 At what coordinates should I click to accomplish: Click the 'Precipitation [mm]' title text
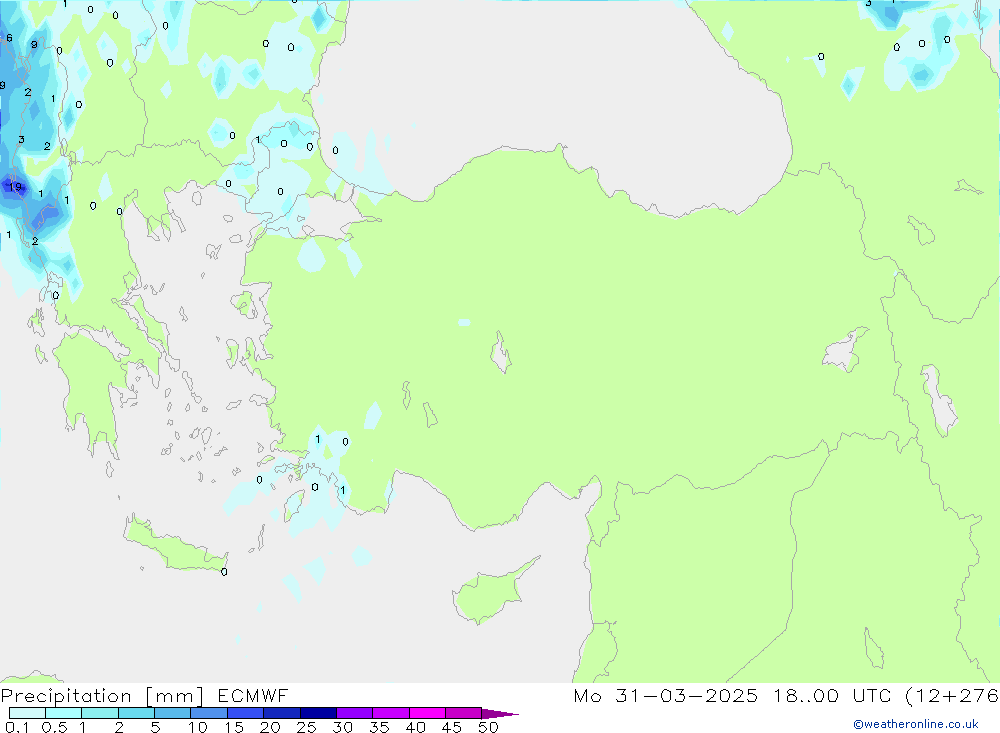102,696
